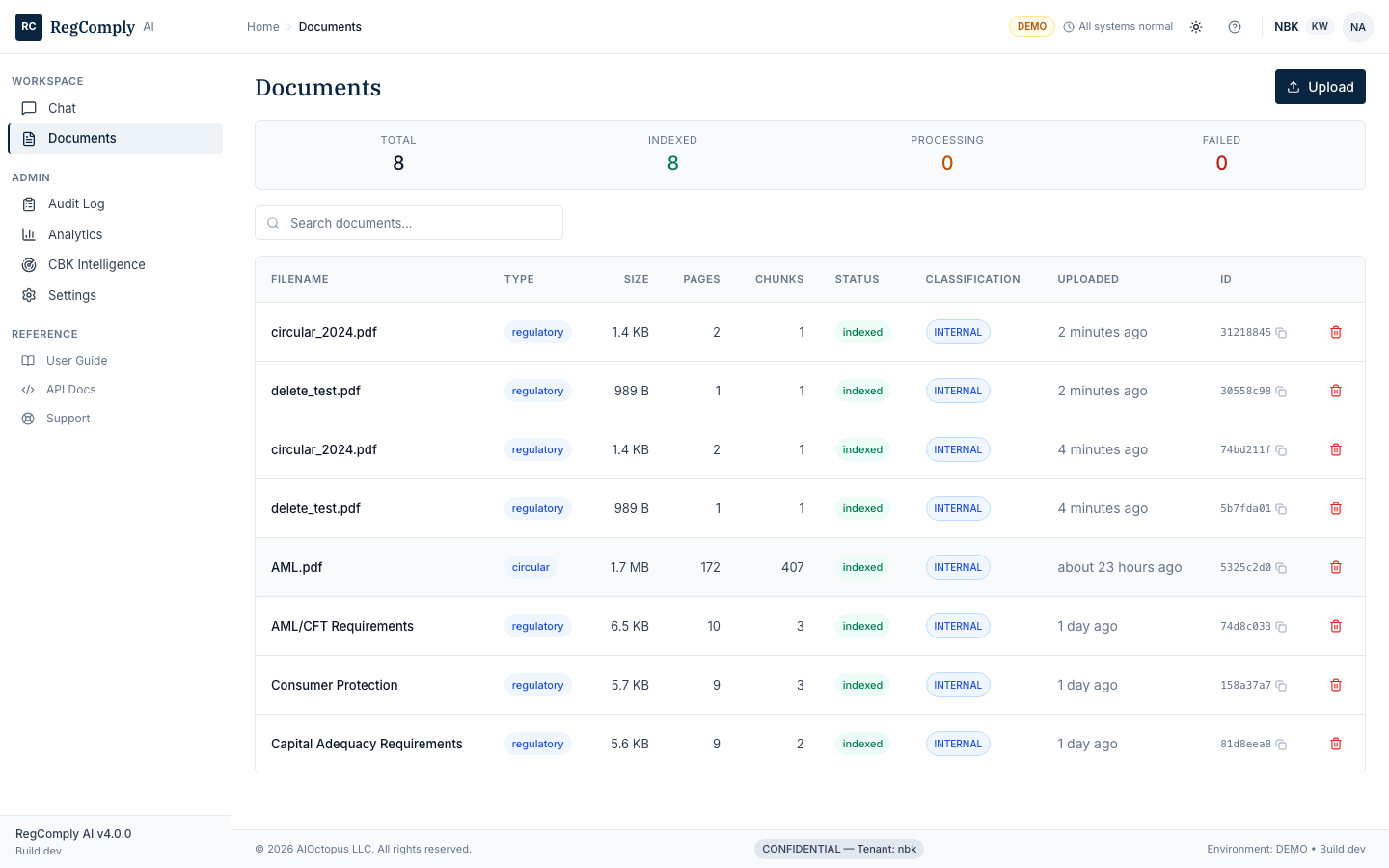Open the API Docs link

click(x=116, y=390)
